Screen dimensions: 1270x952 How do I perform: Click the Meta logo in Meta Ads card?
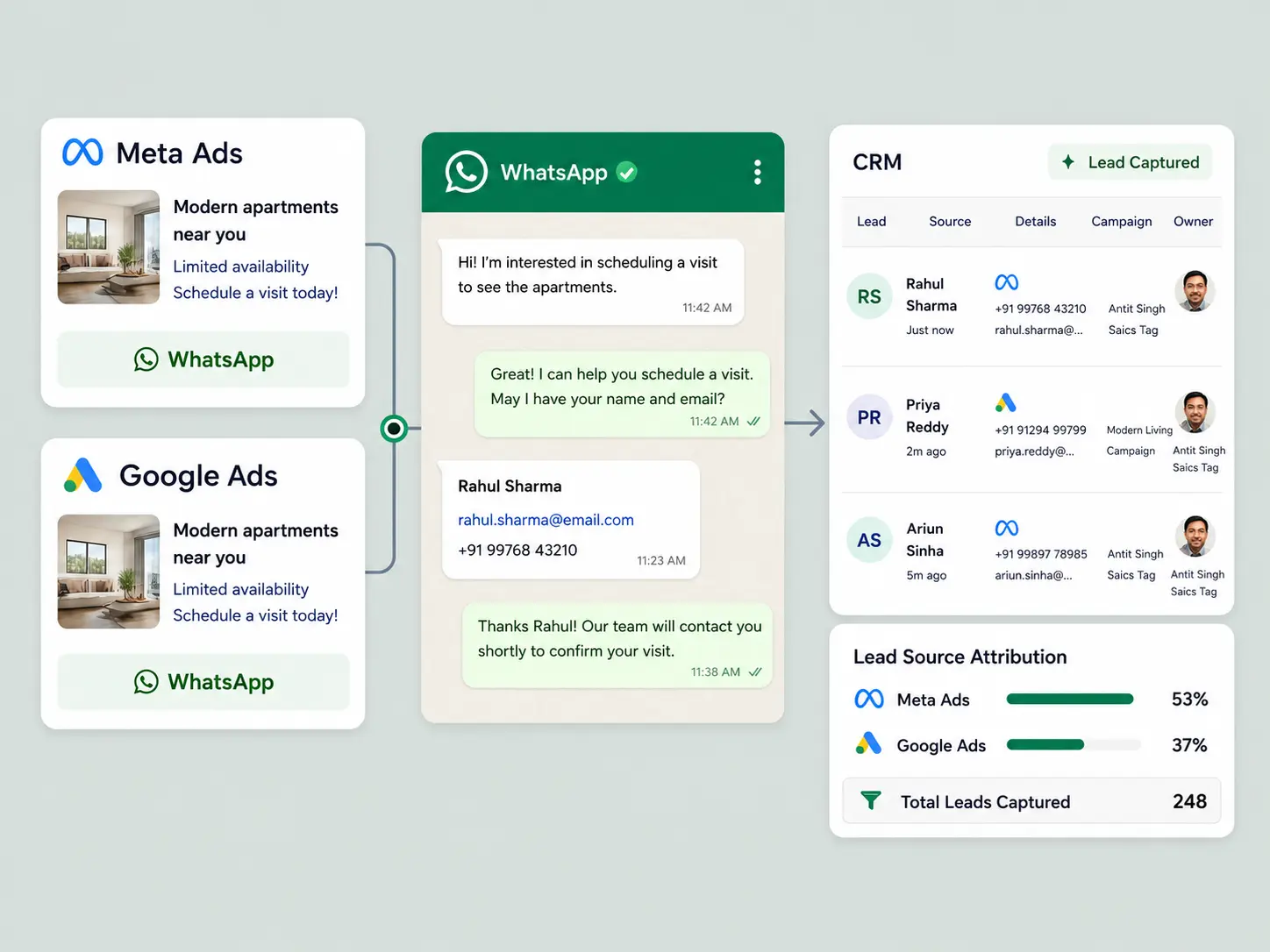[82, 153]
